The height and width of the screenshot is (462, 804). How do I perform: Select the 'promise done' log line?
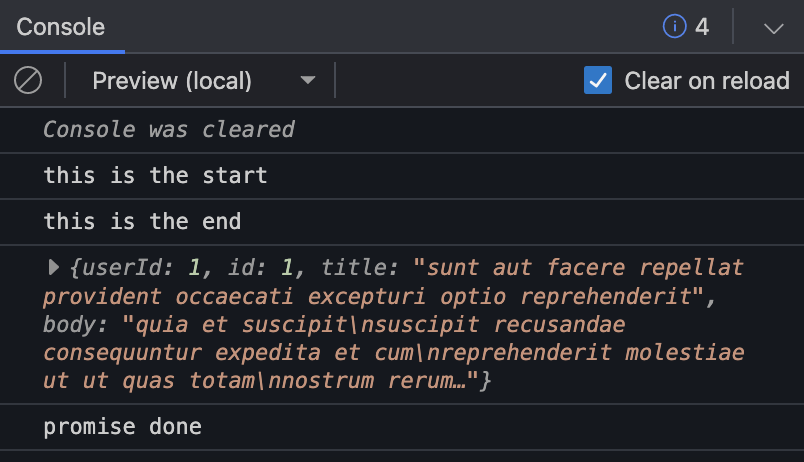[x=122, y=427]
